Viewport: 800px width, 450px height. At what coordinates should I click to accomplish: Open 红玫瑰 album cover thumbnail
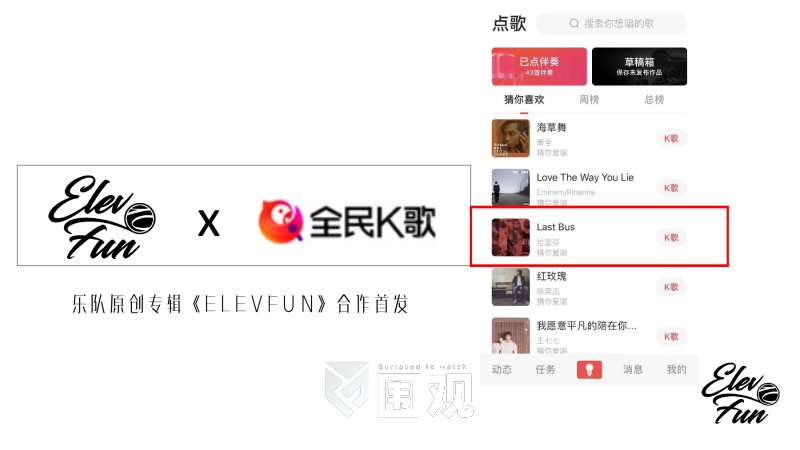click(511, 287)
